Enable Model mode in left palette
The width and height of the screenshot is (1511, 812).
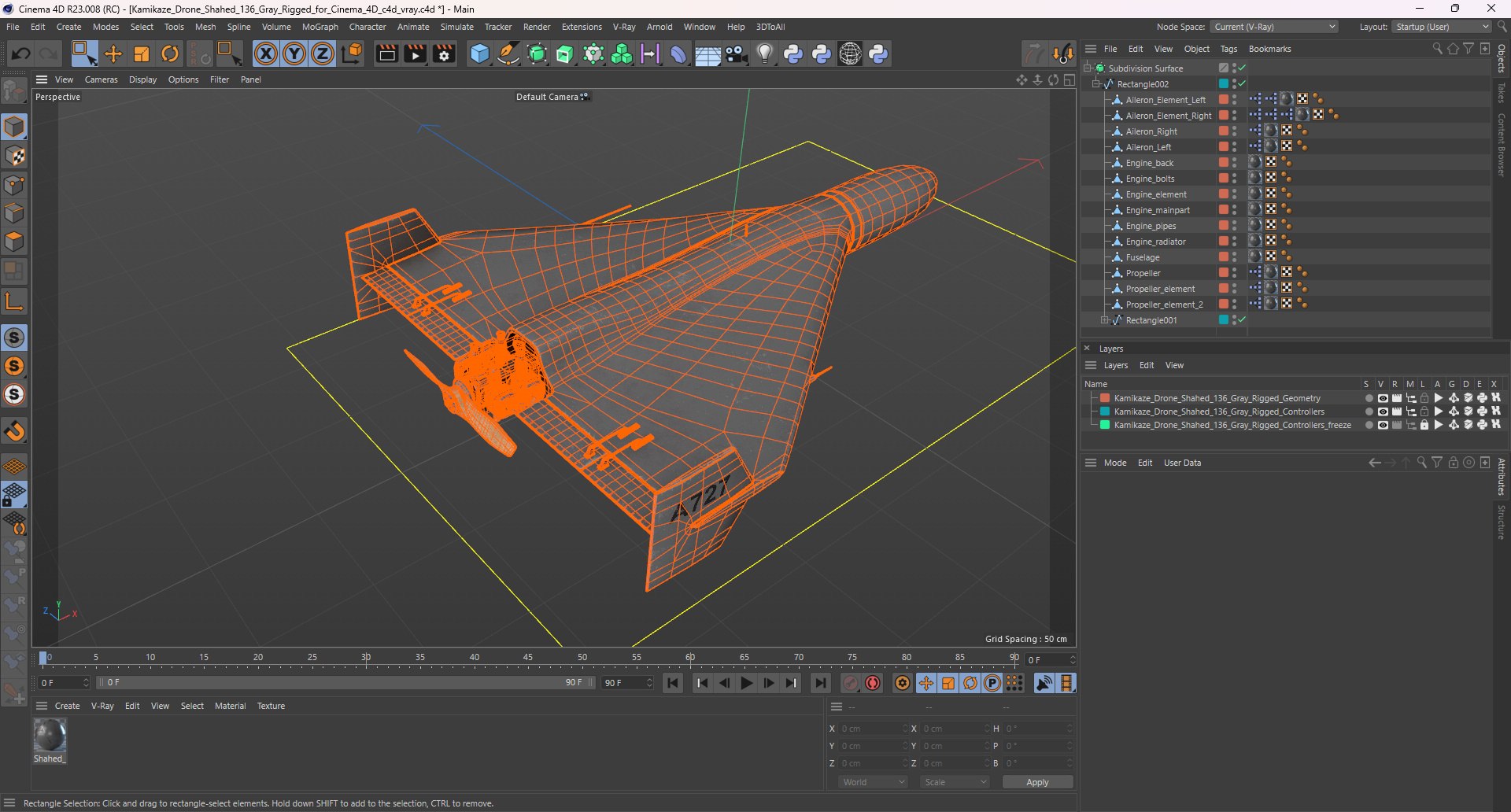pyautogui.click(x=14, y=127)
